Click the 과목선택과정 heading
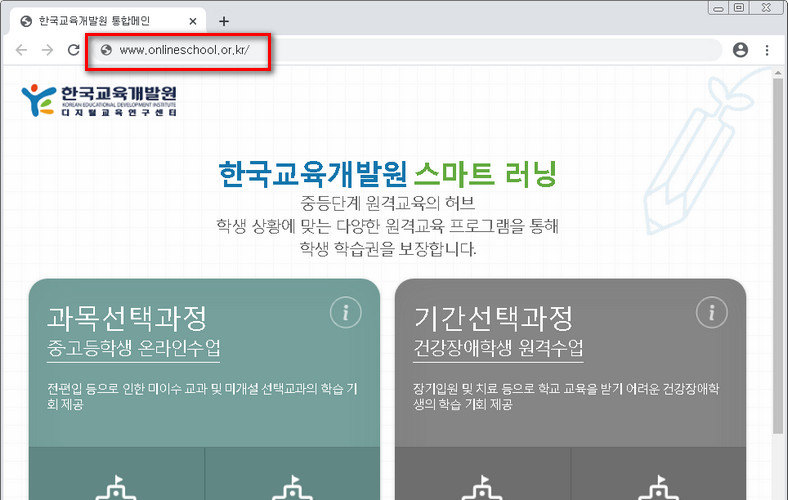 (x=127, y=318)
